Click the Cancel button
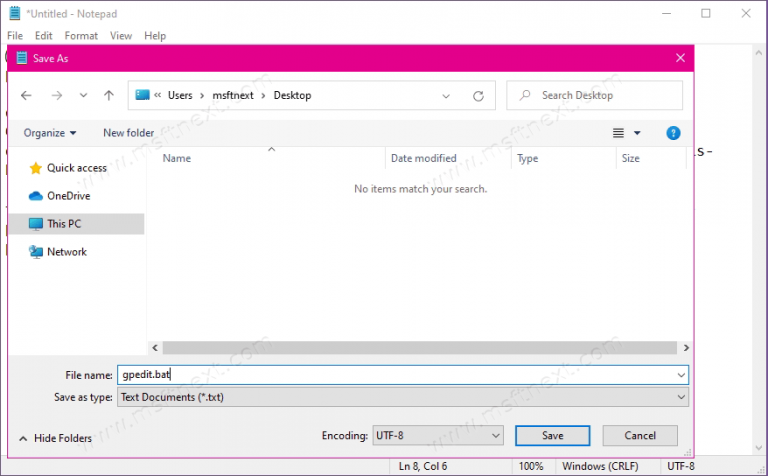The width and height of the screenshot is (768, 476). pos(640,435)
